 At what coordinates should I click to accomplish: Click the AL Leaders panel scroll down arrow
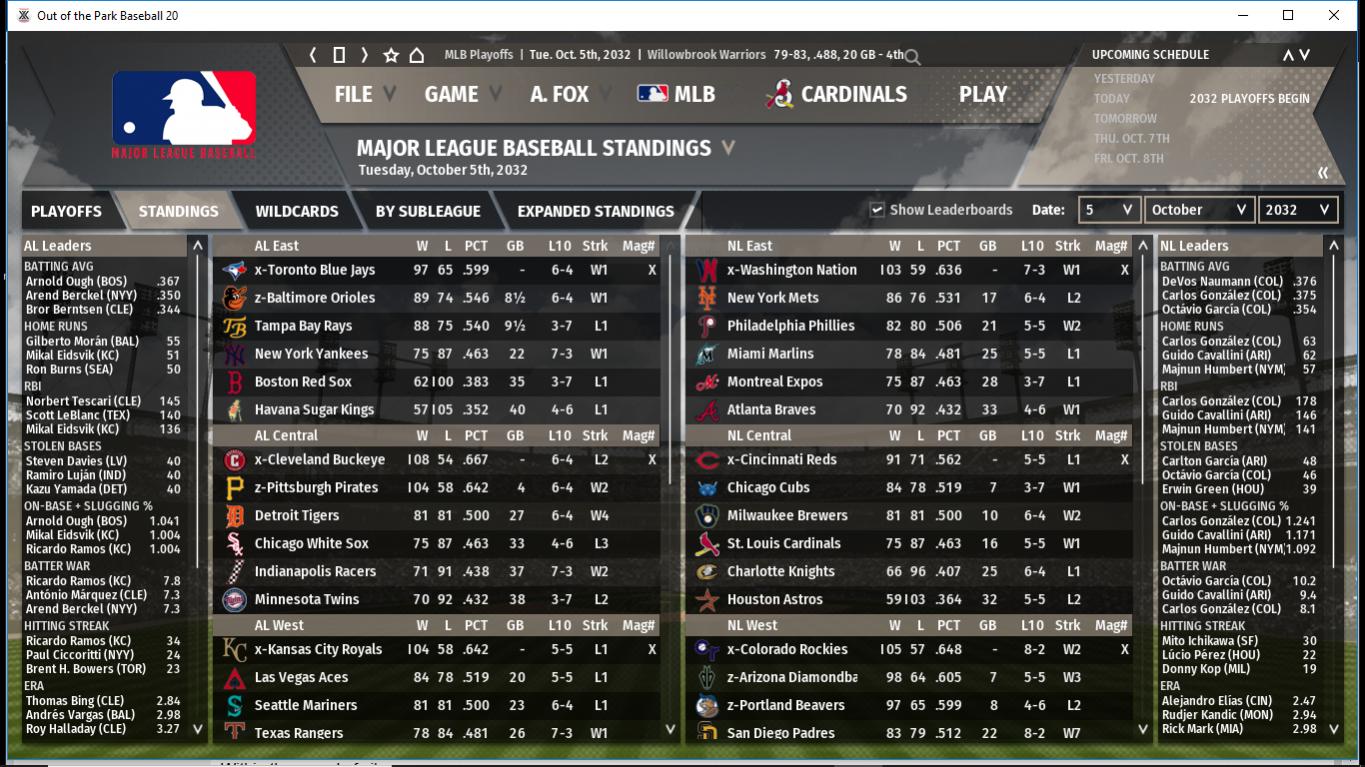pyautogui.click(x=198, y=730)
